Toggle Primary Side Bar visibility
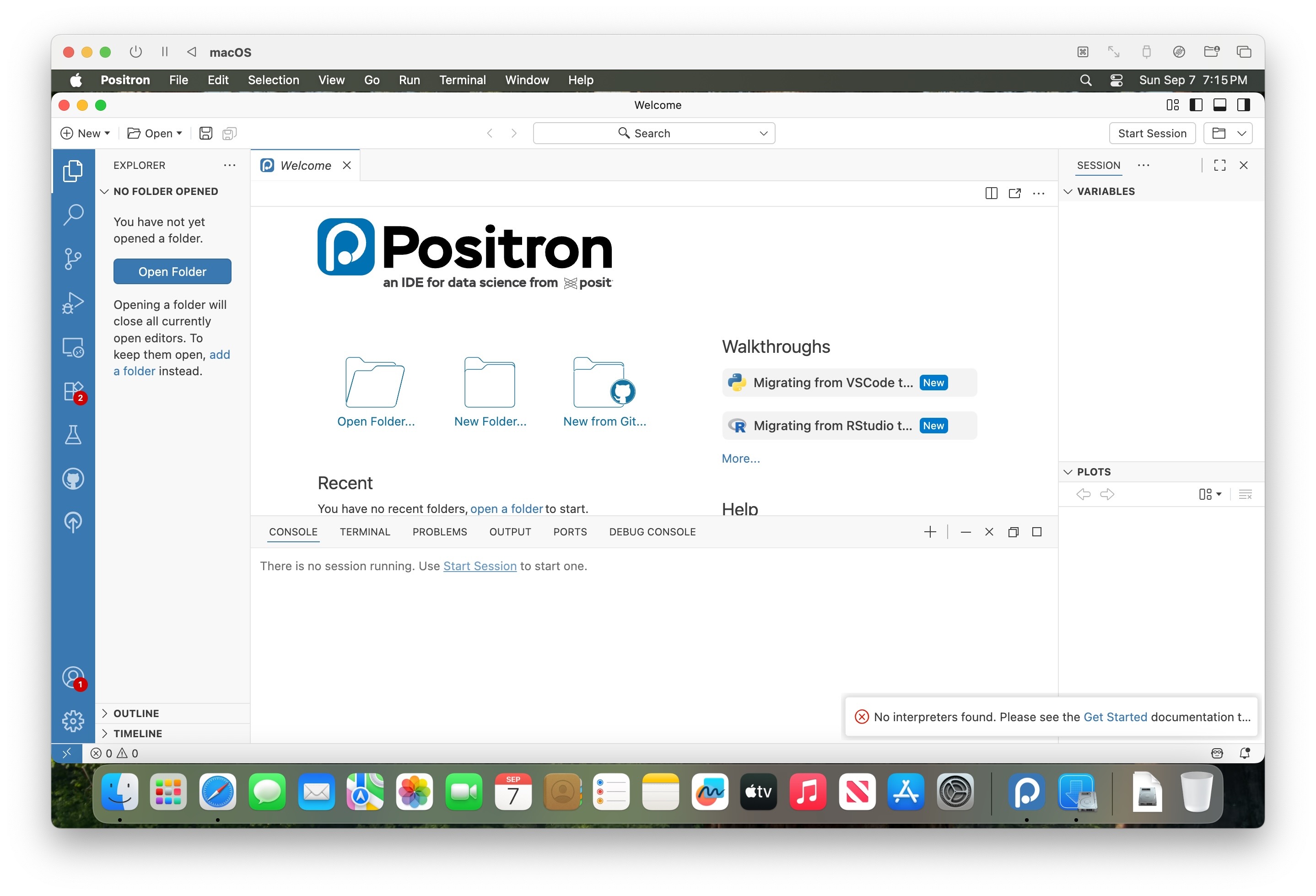This screenshot has height=896, width=1316. 1197,105
